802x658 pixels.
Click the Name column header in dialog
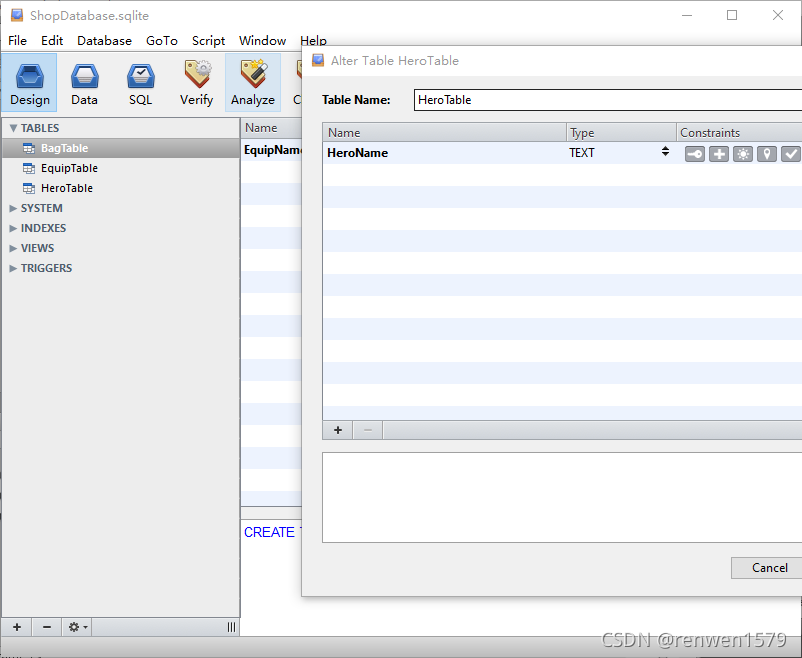444,133
